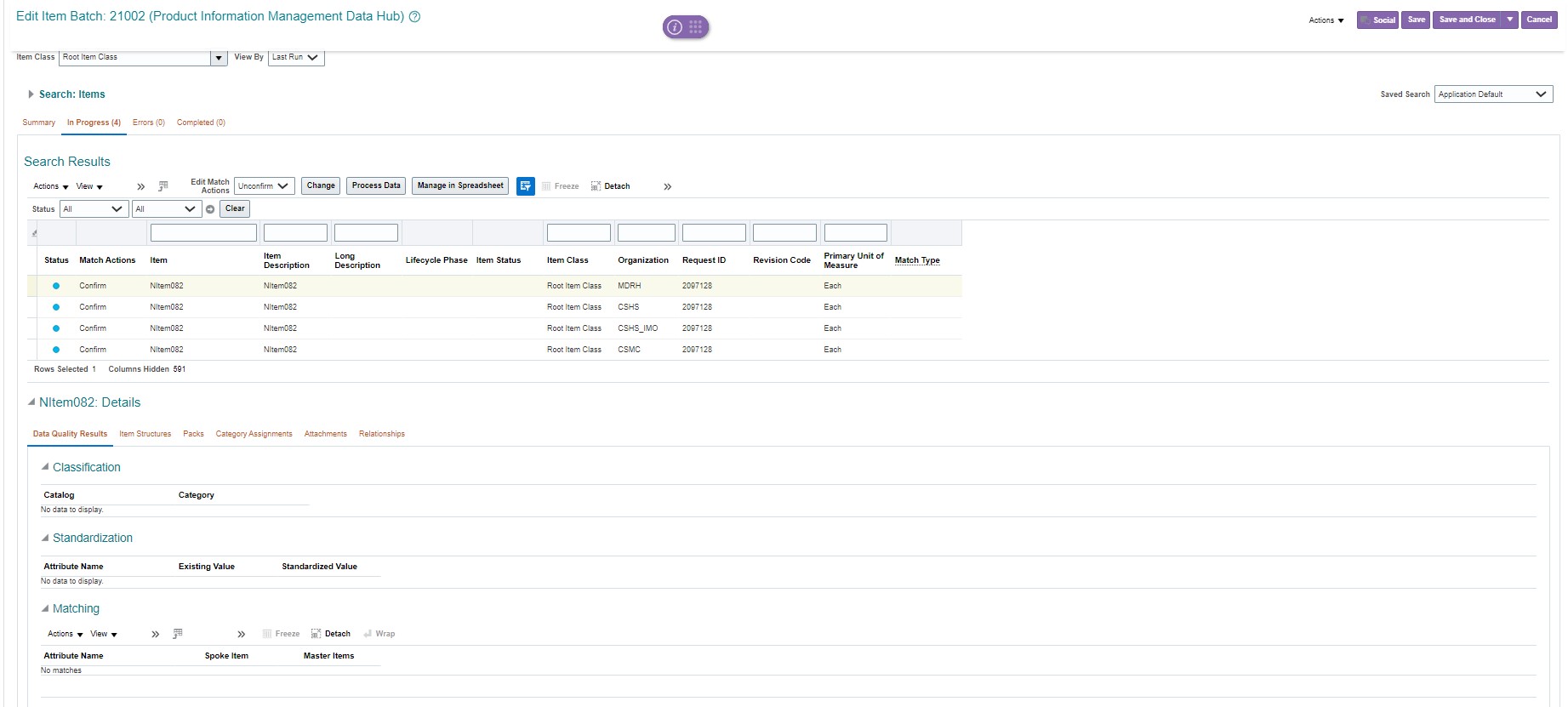Expand the Search: Items section
Viewport: 1568px width, 707px height.
click(31, 94)
